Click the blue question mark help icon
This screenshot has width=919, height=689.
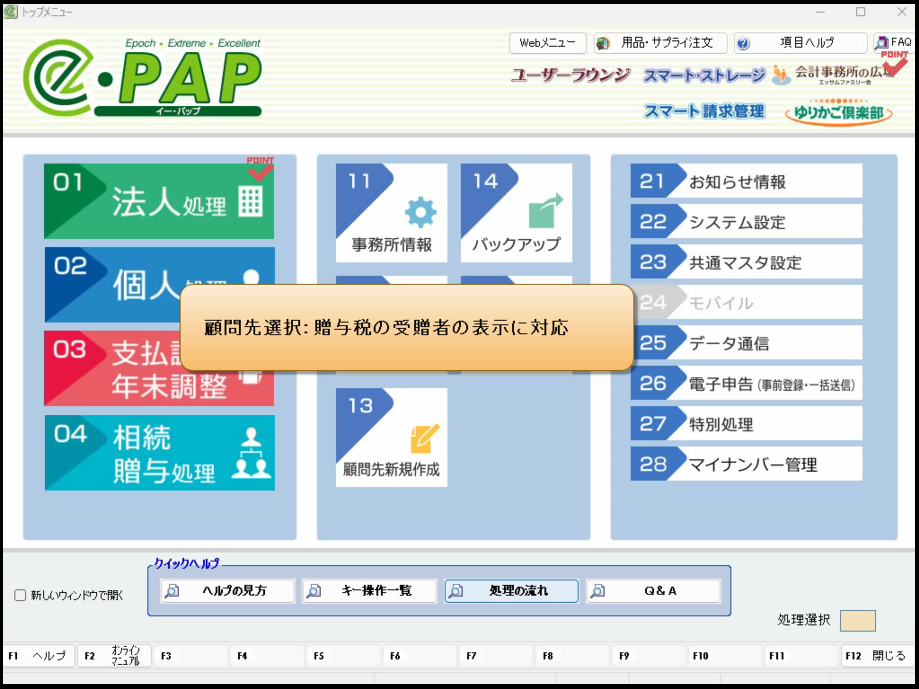[743, 43]
